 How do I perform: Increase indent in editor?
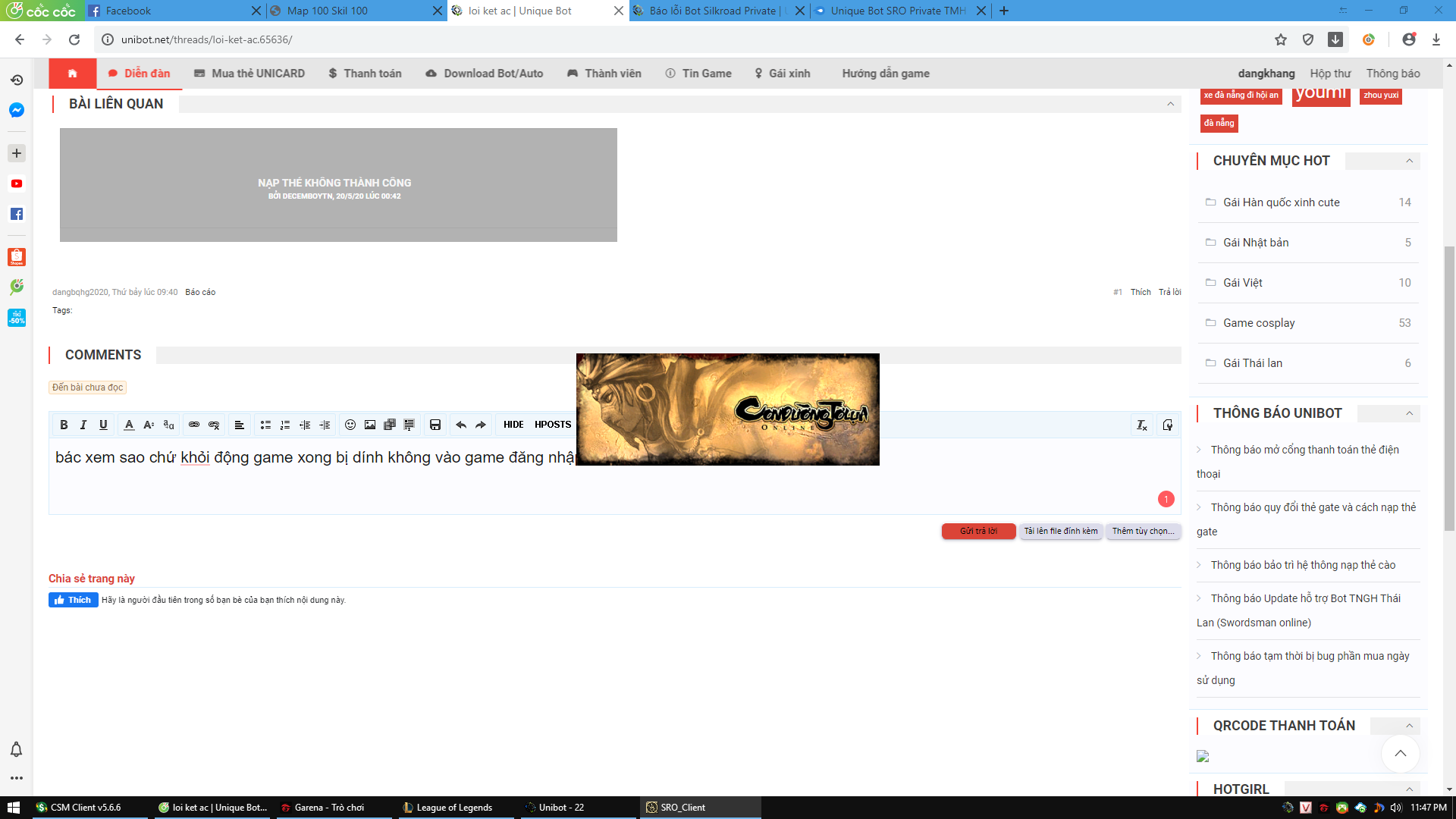[x=325, y=425]
